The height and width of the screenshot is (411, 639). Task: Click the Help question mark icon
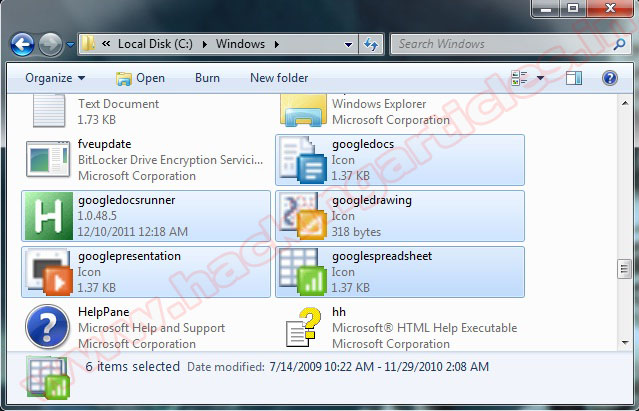click(610, 78)
